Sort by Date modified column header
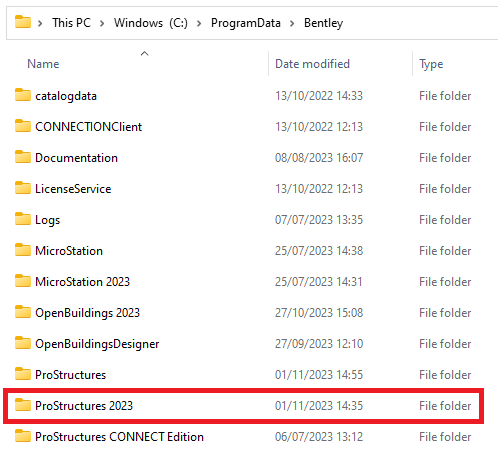 [312, 64]
